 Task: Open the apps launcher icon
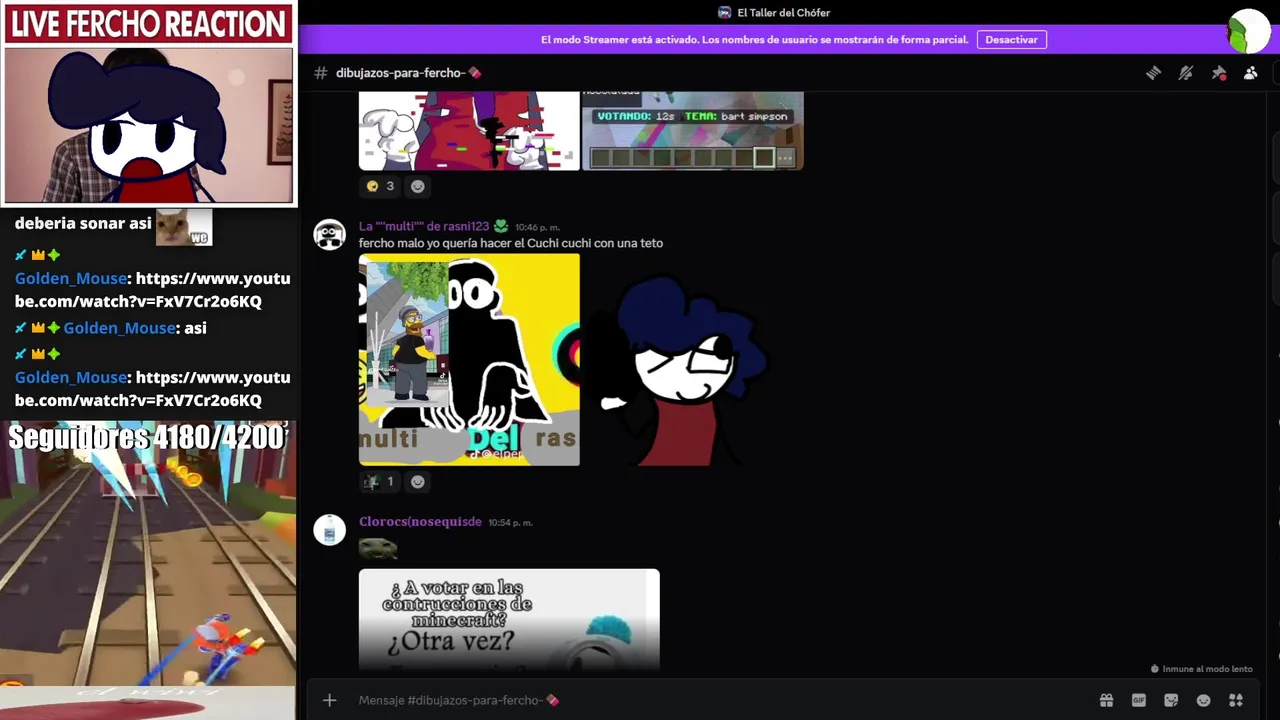coord(1236,700)
